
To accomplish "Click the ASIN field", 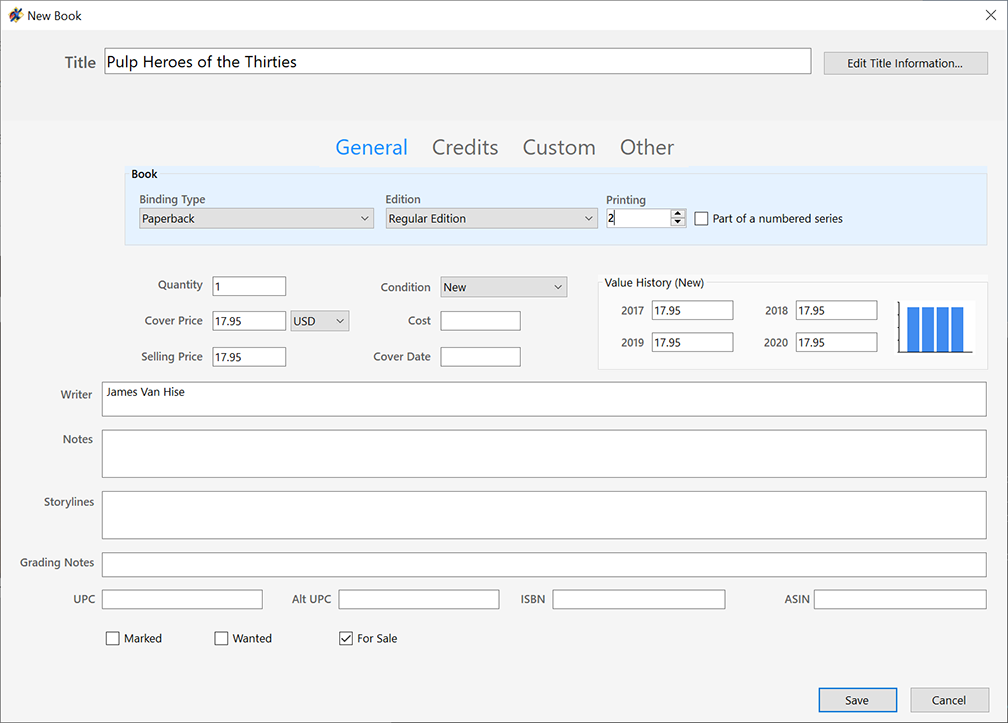I will click(900, 599).
